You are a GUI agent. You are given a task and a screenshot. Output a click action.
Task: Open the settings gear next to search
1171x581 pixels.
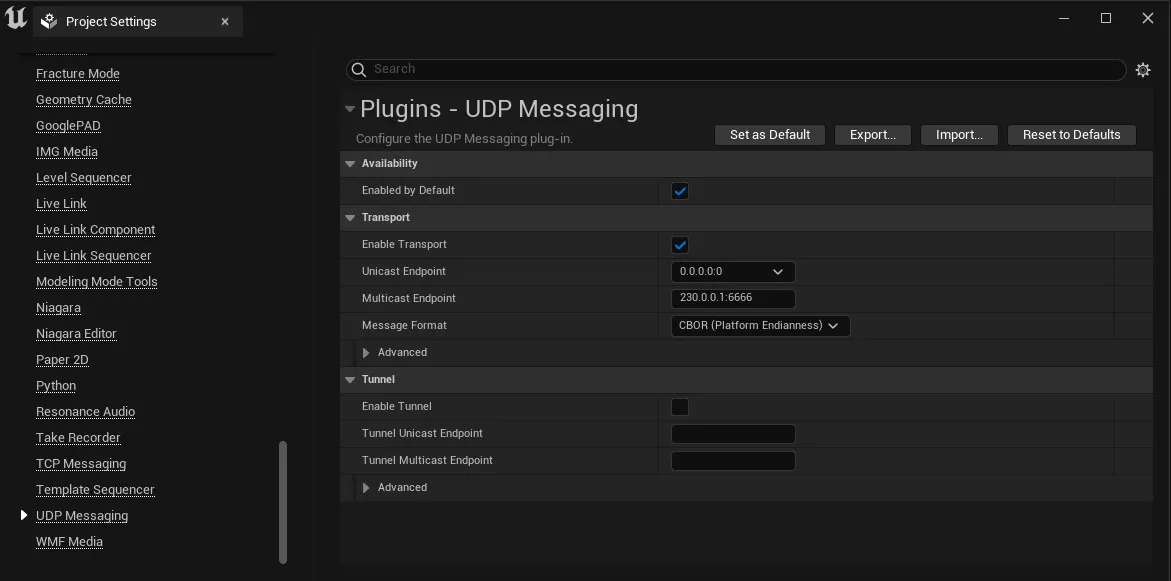click(x=1143, y=69)
